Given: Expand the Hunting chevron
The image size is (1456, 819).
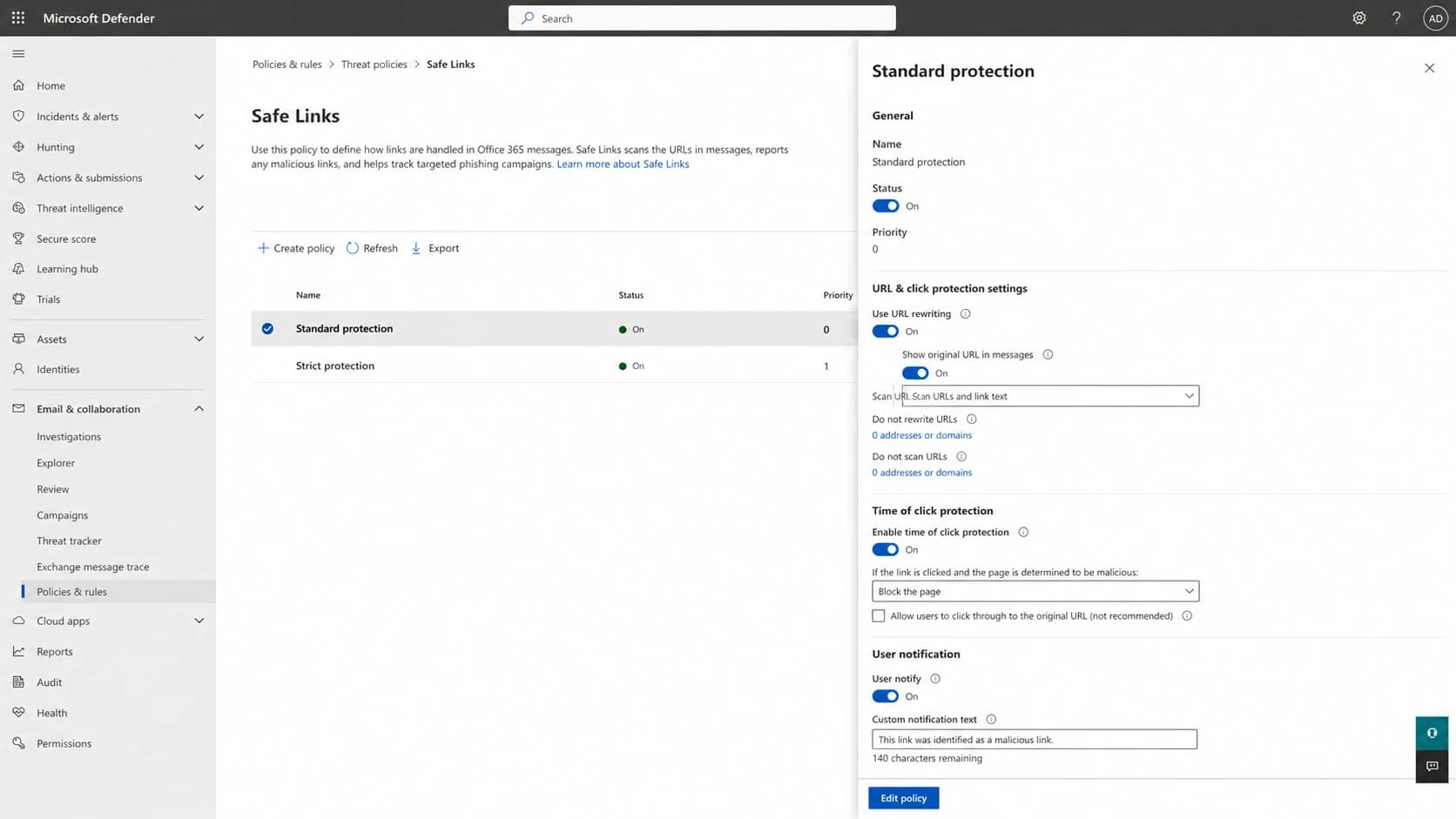Looking at the screenshot, I should click(199, 147).
